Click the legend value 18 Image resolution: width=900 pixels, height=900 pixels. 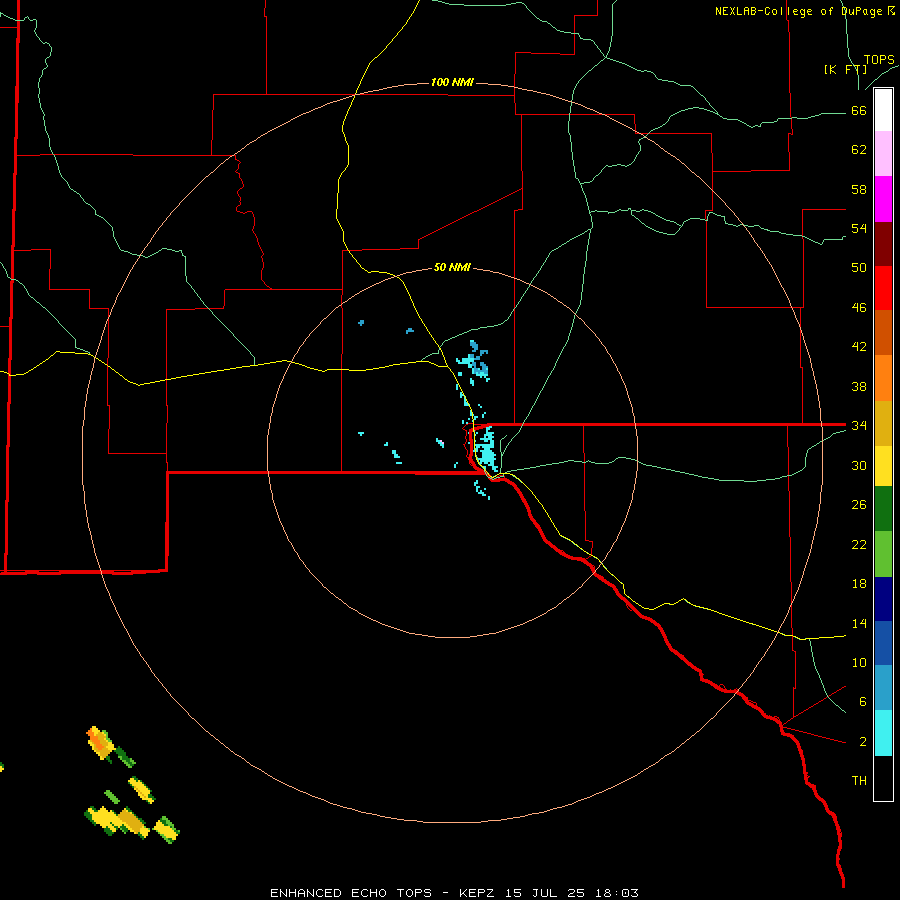pos(859,584)
